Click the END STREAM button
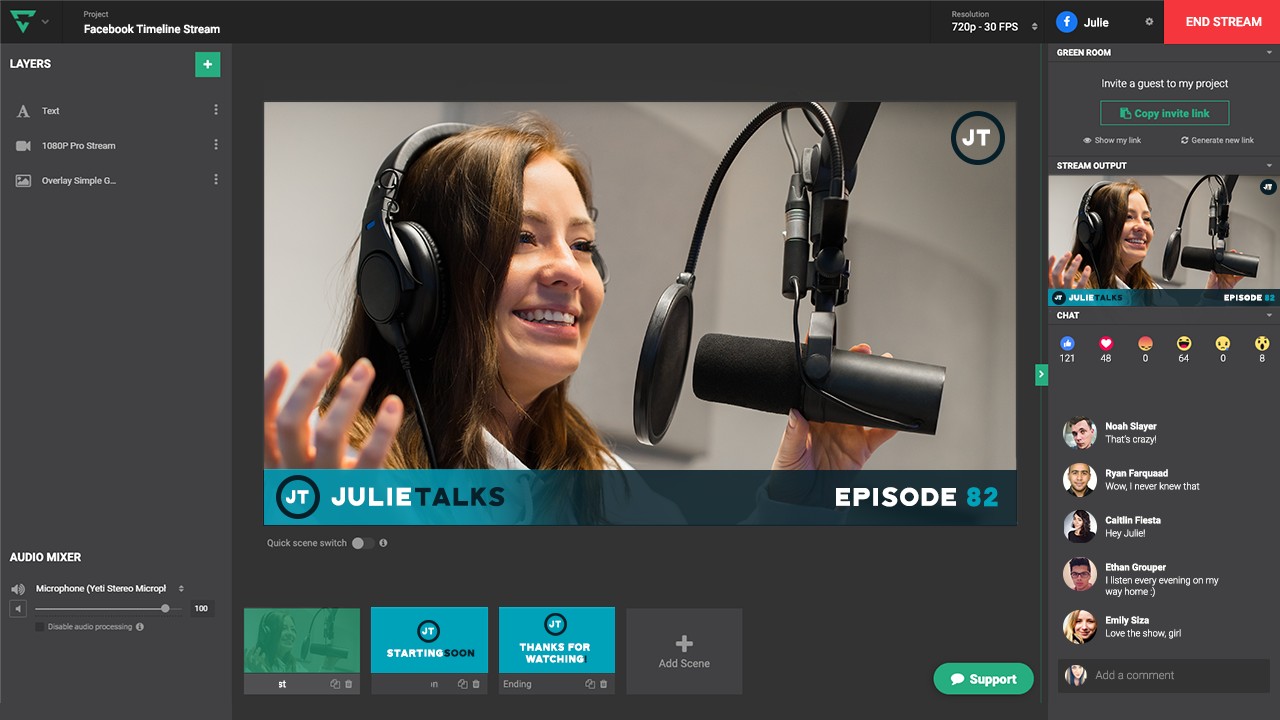 tap(1221, 21)
